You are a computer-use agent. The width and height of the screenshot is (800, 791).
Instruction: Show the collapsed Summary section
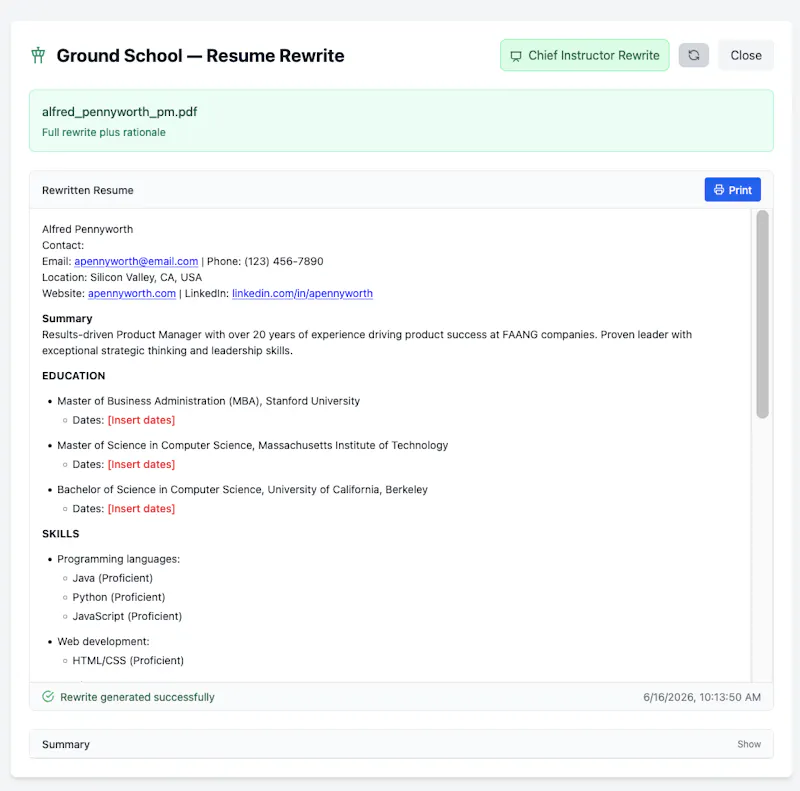(748, 744)
